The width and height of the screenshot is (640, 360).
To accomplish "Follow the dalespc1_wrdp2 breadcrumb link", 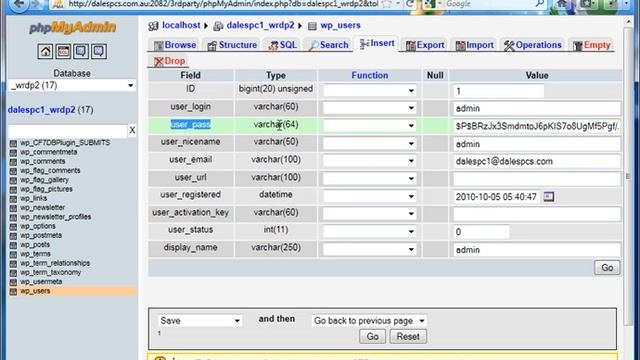I will tap(260, 25).
